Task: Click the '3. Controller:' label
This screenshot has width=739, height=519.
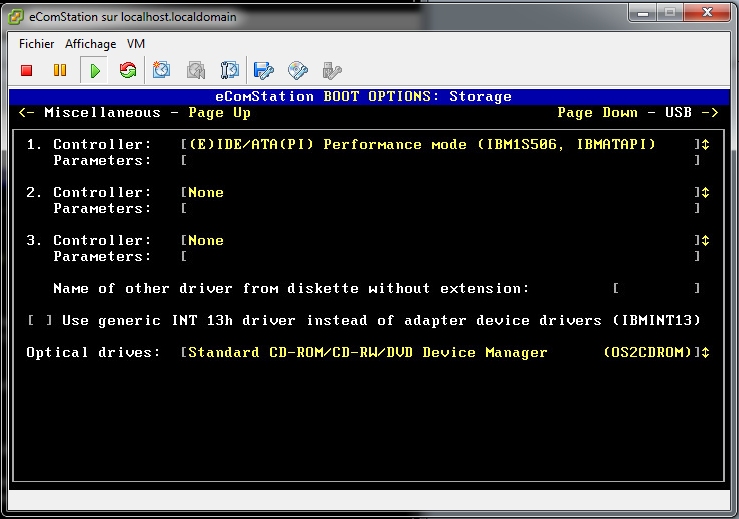Action: [89, 240]
